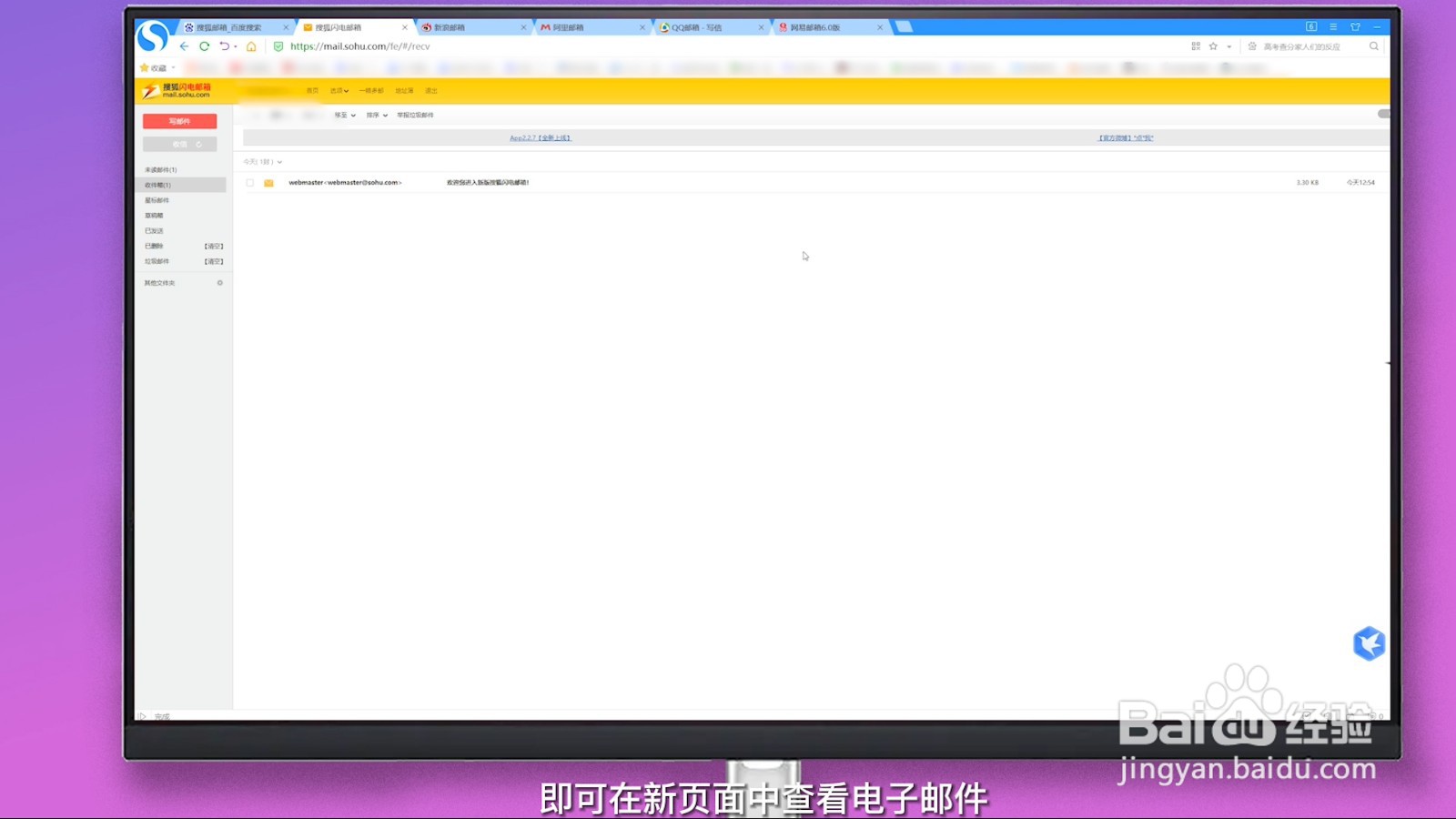The image size is (1456, 819).
Task: Click the numbered box icon in the title bar
Action: point(1311,27)
